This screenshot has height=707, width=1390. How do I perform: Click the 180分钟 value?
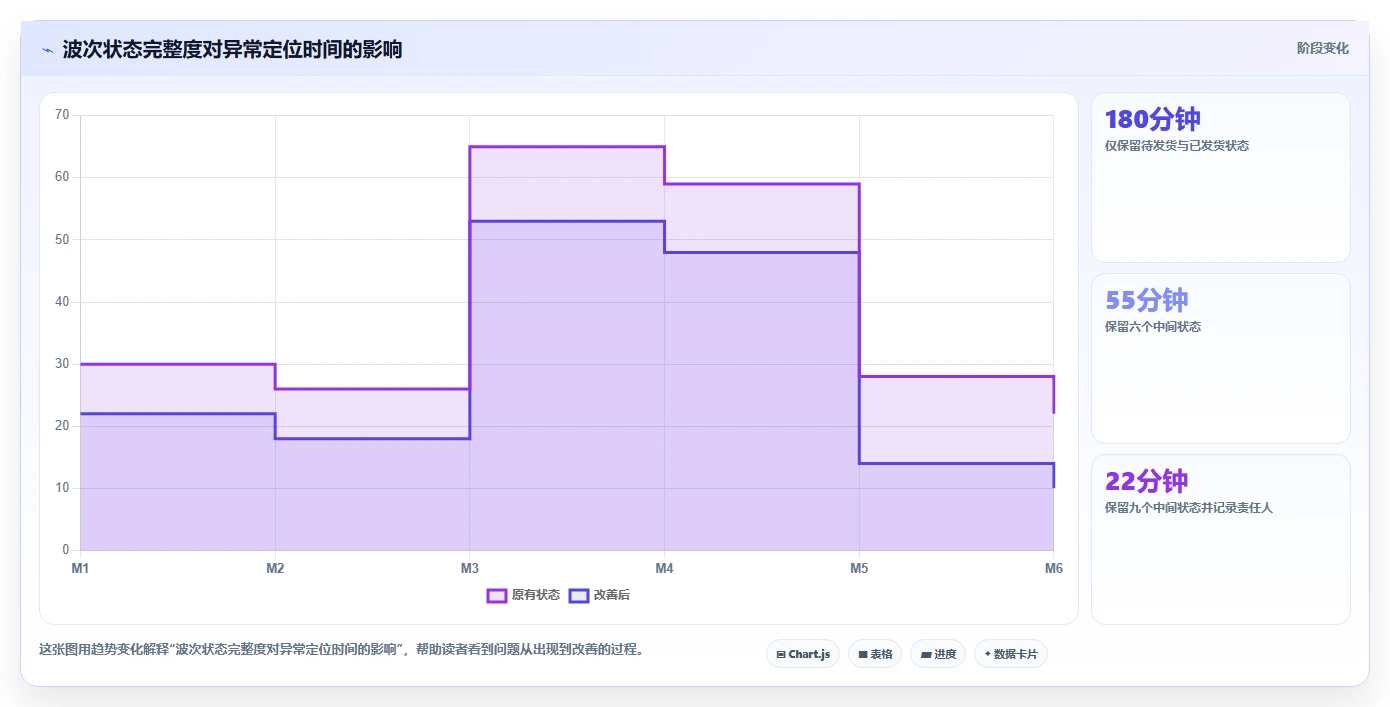point(1152,120)
